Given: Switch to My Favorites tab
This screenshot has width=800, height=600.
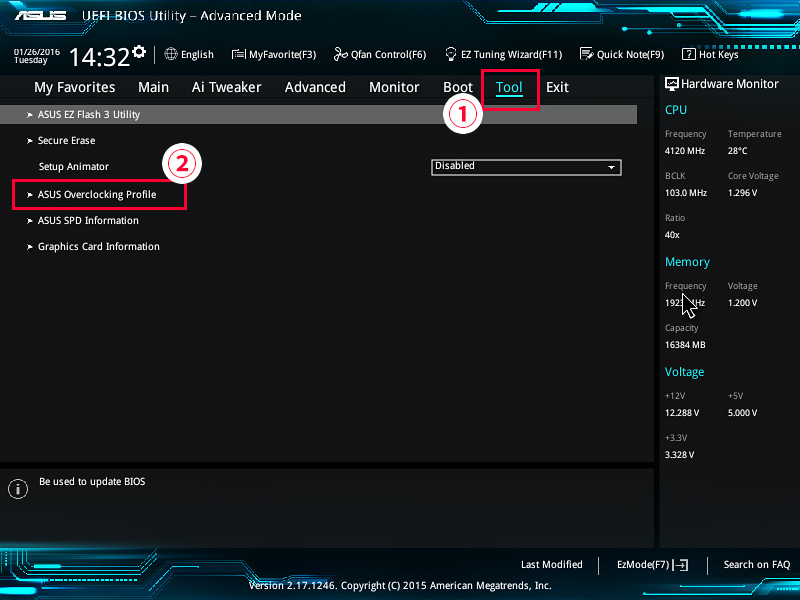Looking at the screenshot, I should [x=74, y=87].
